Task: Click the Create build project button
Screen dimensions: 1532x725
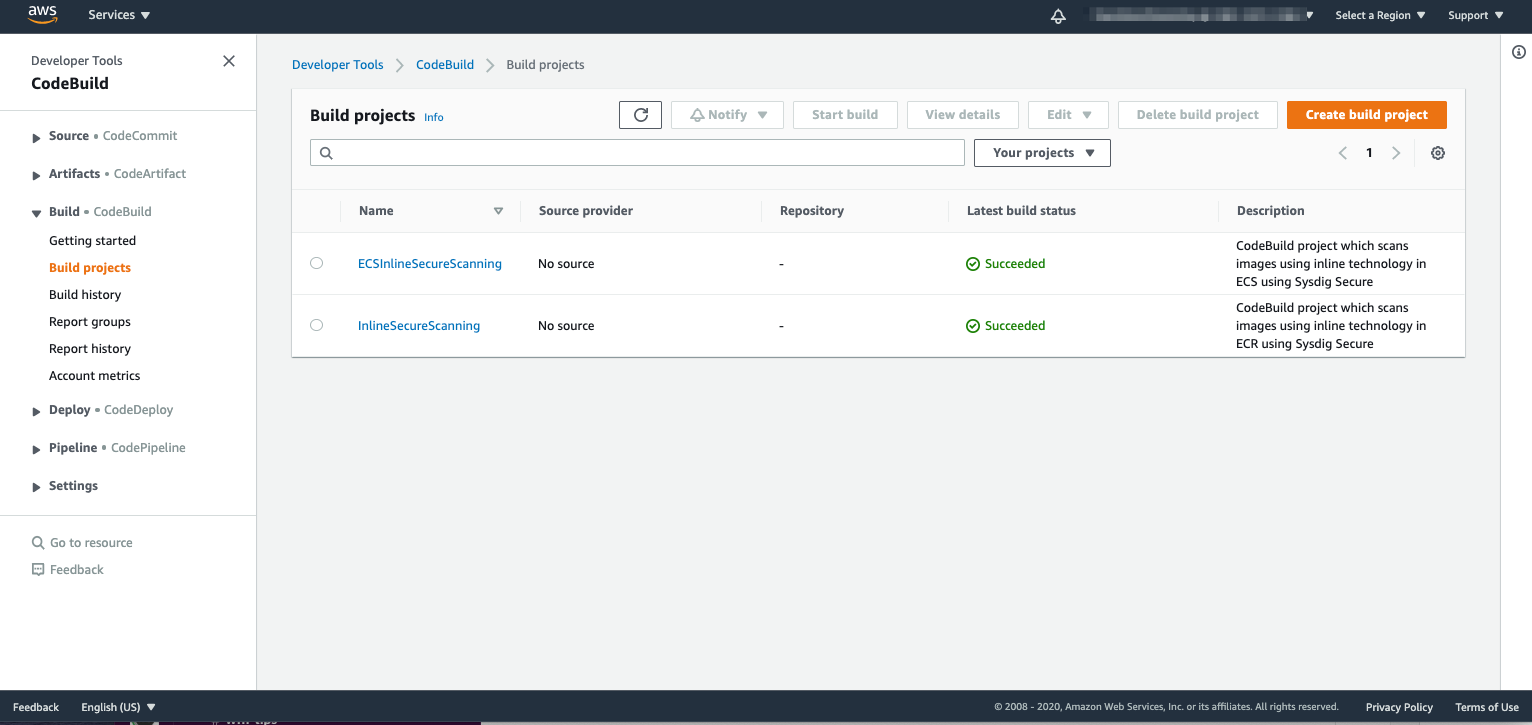Action: 1366,115
